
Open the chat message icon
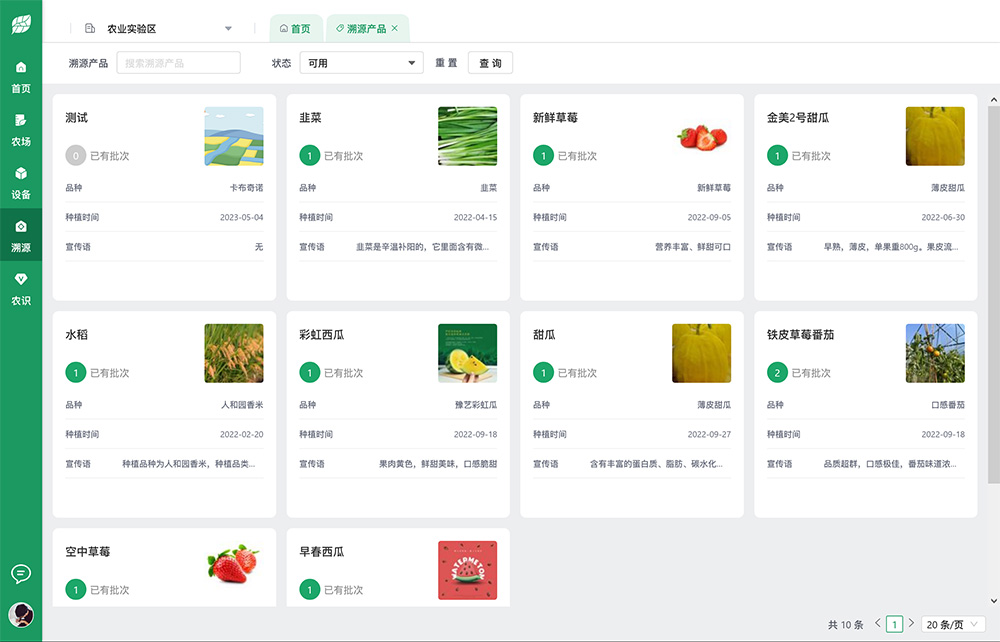[x=21, y=573]
